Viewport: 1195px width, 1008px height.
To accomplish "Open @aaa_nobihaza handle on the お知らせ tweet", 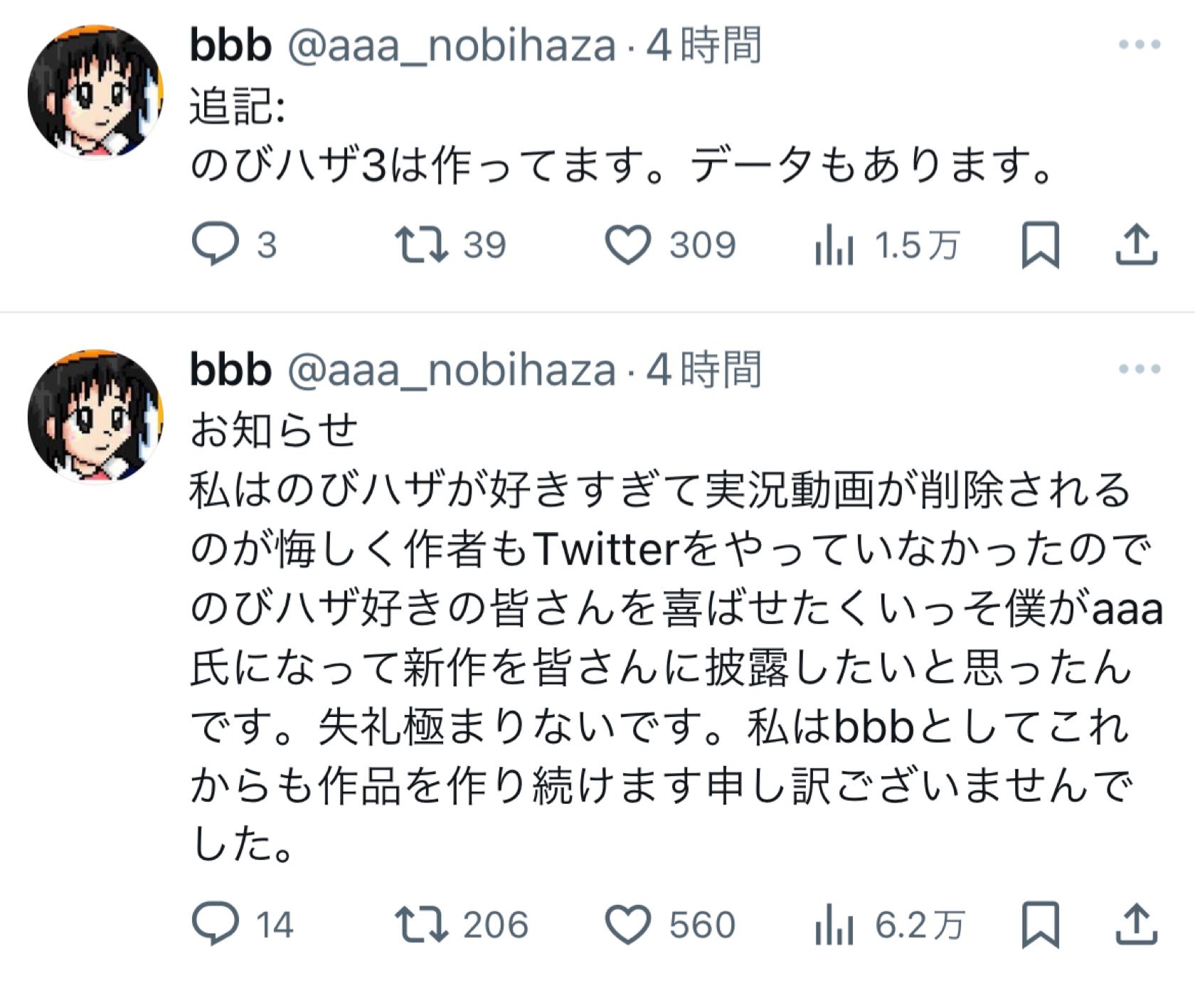I will 451,370.
